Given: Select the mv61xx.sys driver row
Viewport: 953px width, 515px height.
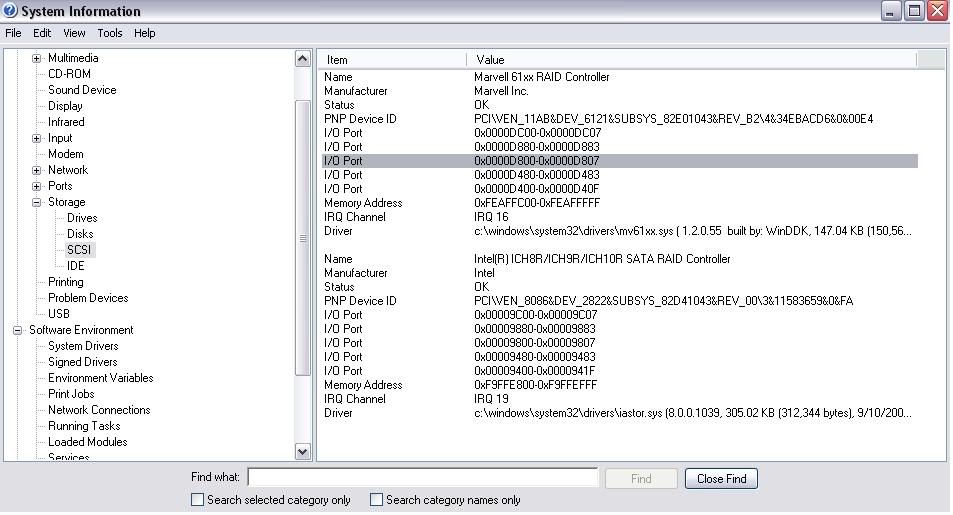Looking at the screenshot, I should click(619, 231).
